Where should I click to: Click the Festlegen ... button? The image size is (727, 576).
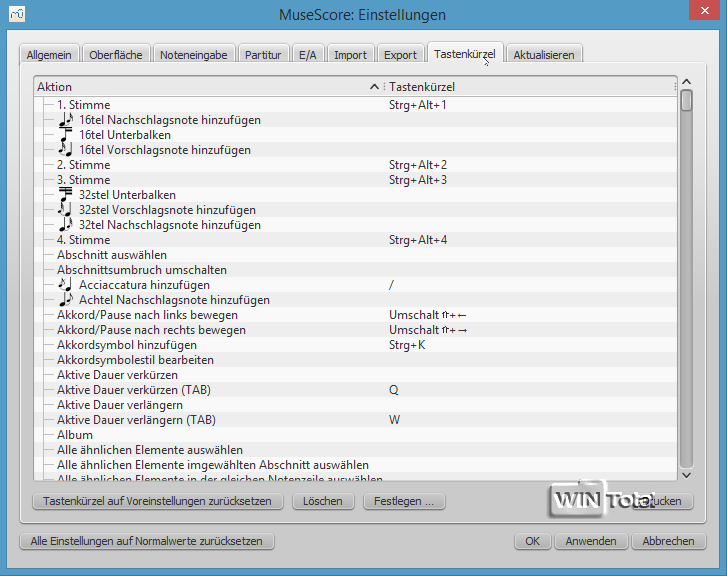click(404, 501)
